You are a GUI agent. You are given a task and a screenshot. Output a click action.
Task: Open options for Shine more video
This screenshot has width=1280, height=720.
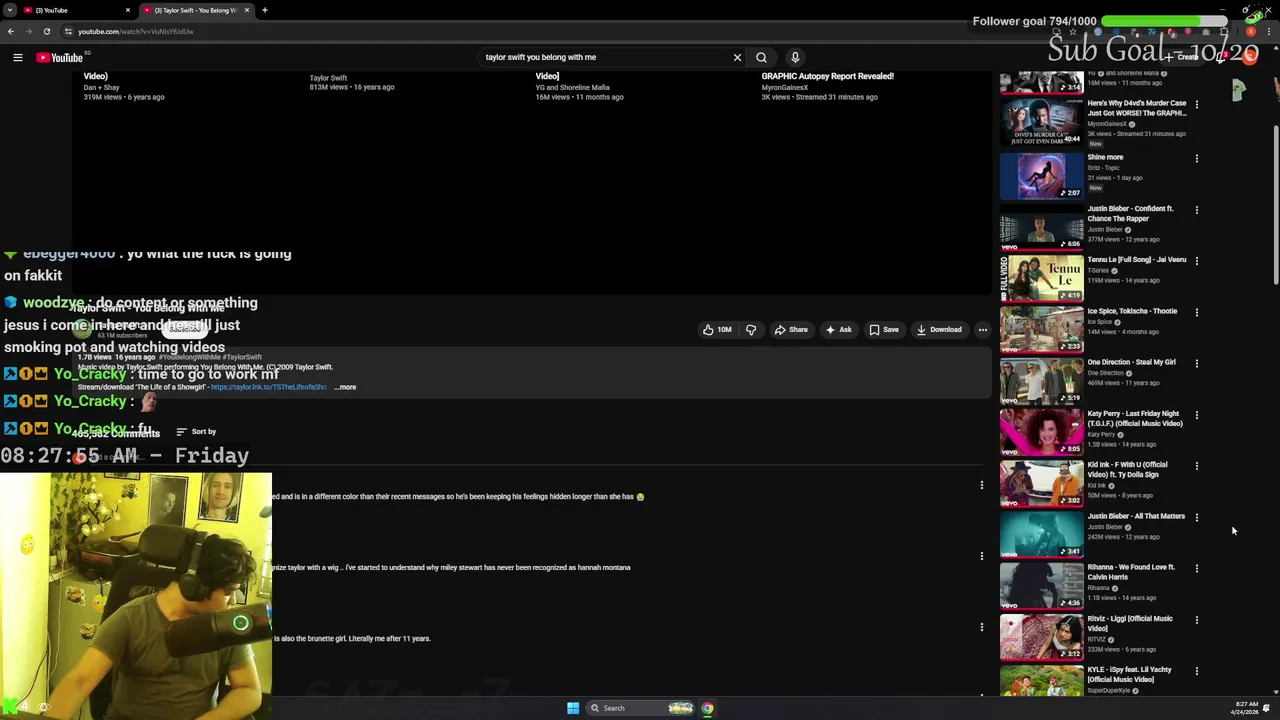[1196, 158]
